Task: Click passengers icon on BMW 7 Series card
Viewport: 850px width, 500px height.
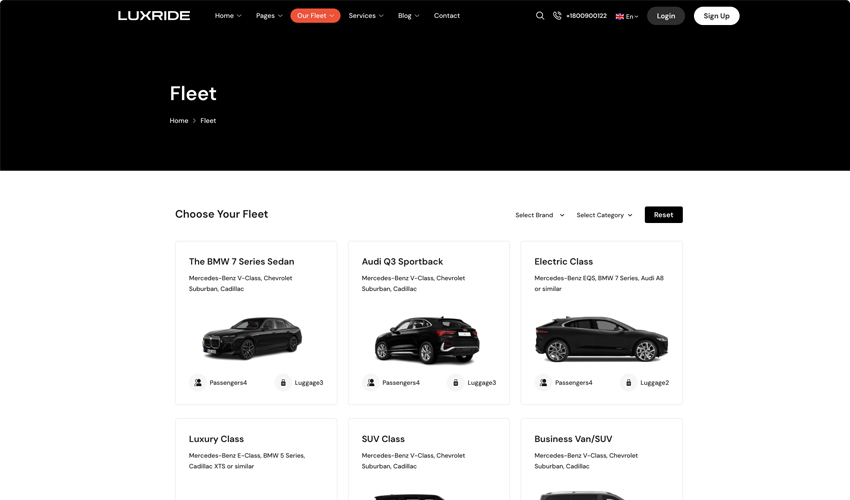Action: pos(198,382)
